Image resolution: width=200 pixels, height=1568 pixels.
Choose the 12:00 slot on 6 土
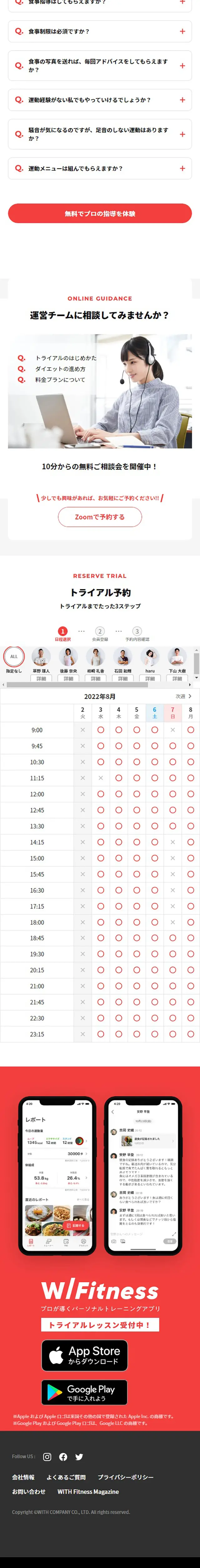[154, 794]
